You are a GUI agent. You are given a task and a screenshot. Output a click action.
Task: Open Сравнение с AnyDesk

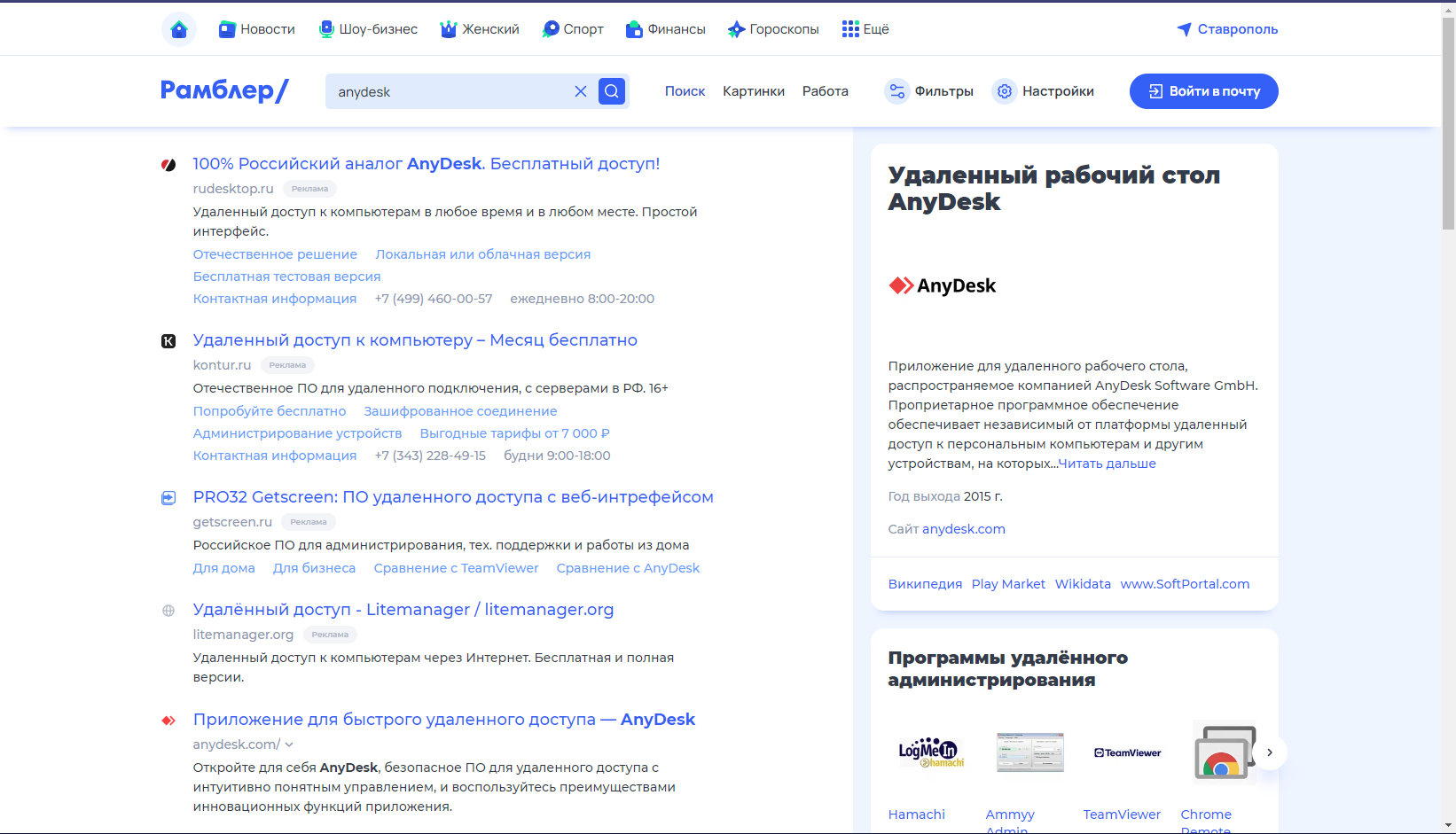pyautogui.click(x=628, y=568)
